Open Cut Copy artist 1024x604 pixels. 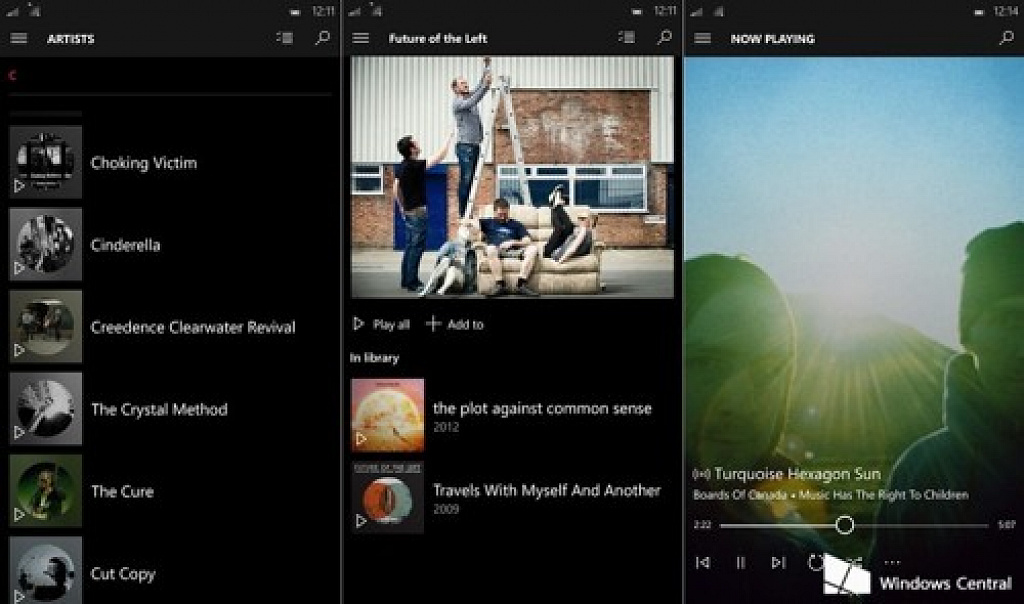(123, 574)
